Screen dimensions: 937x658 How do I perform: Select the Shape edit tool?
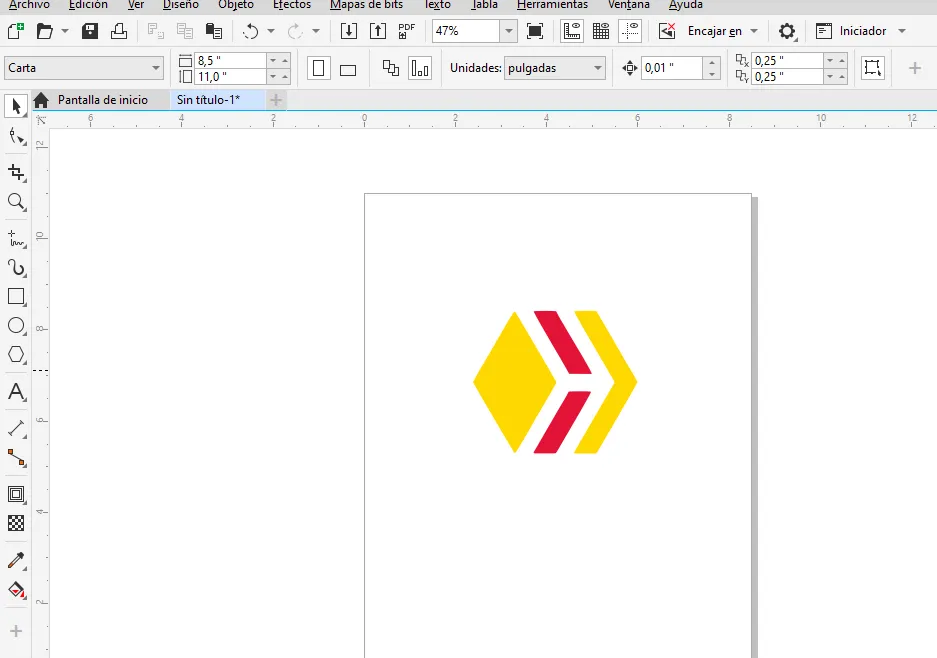pos(17,137)
